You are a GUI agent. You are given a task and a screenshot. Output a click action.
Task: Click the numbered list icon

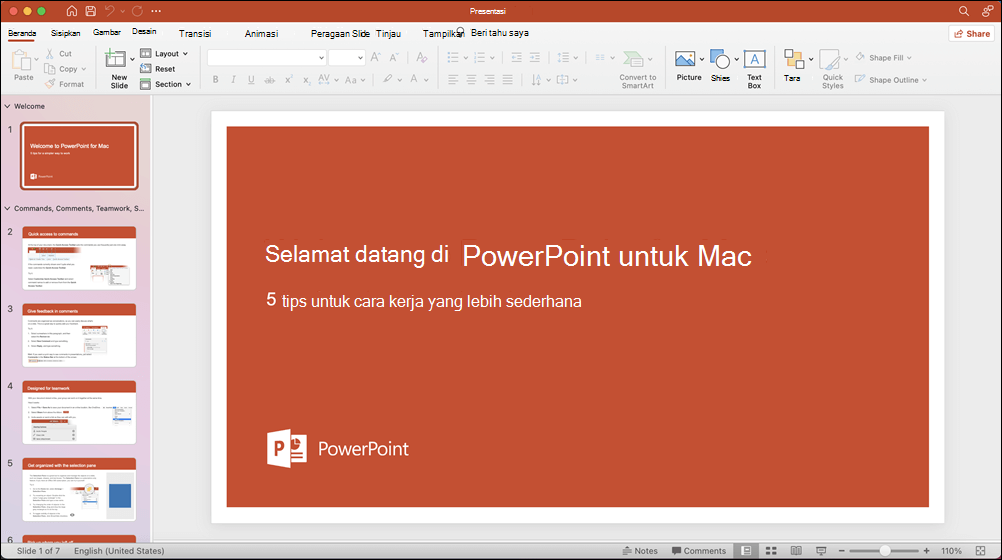point(480,58)
